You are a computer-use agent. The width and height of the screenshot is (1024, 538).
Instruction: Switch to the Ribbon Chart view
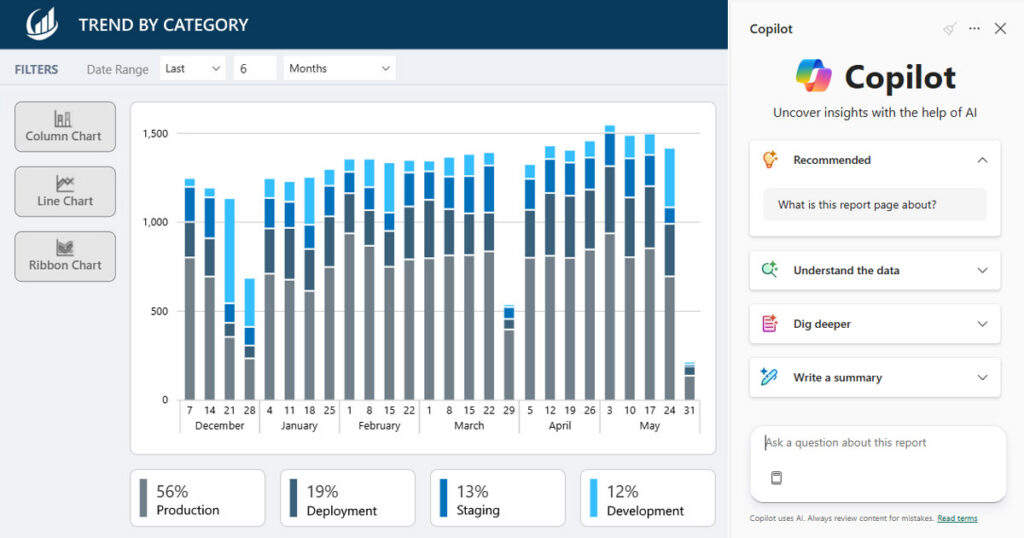pos(65,256)
